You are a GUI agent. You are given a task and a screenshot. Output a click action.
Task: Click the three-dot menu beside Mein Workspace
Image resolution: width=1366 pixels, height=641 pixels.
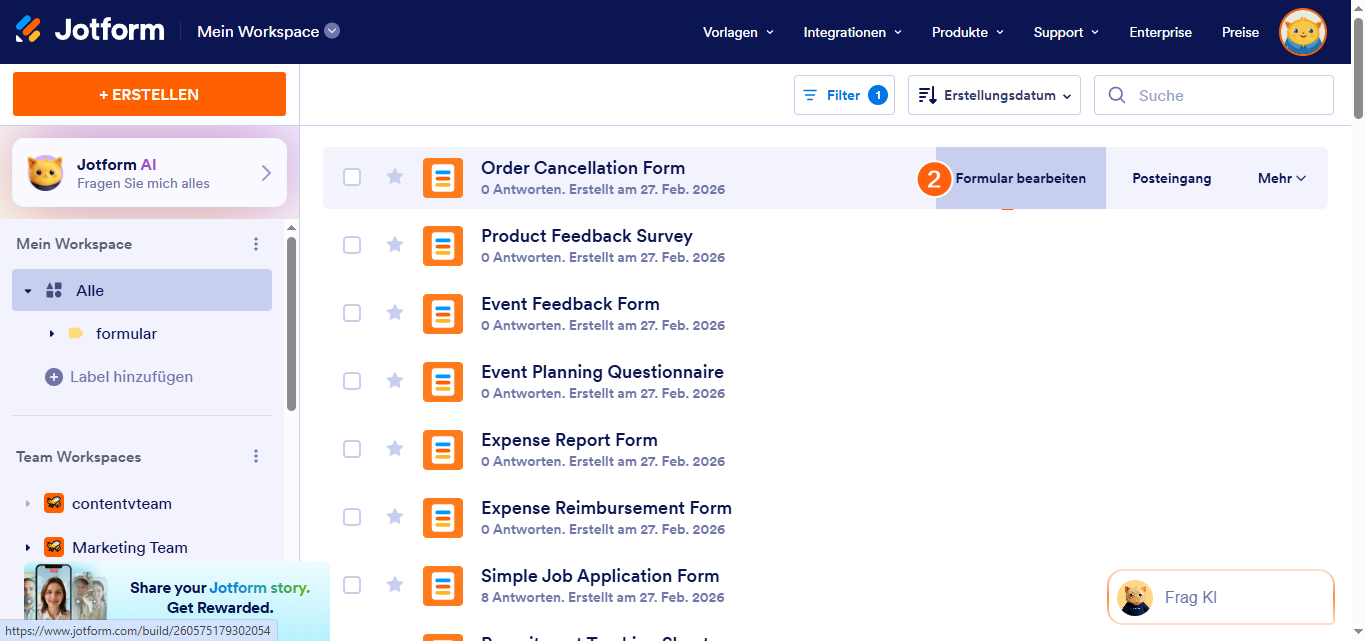[x=256, y=243]
